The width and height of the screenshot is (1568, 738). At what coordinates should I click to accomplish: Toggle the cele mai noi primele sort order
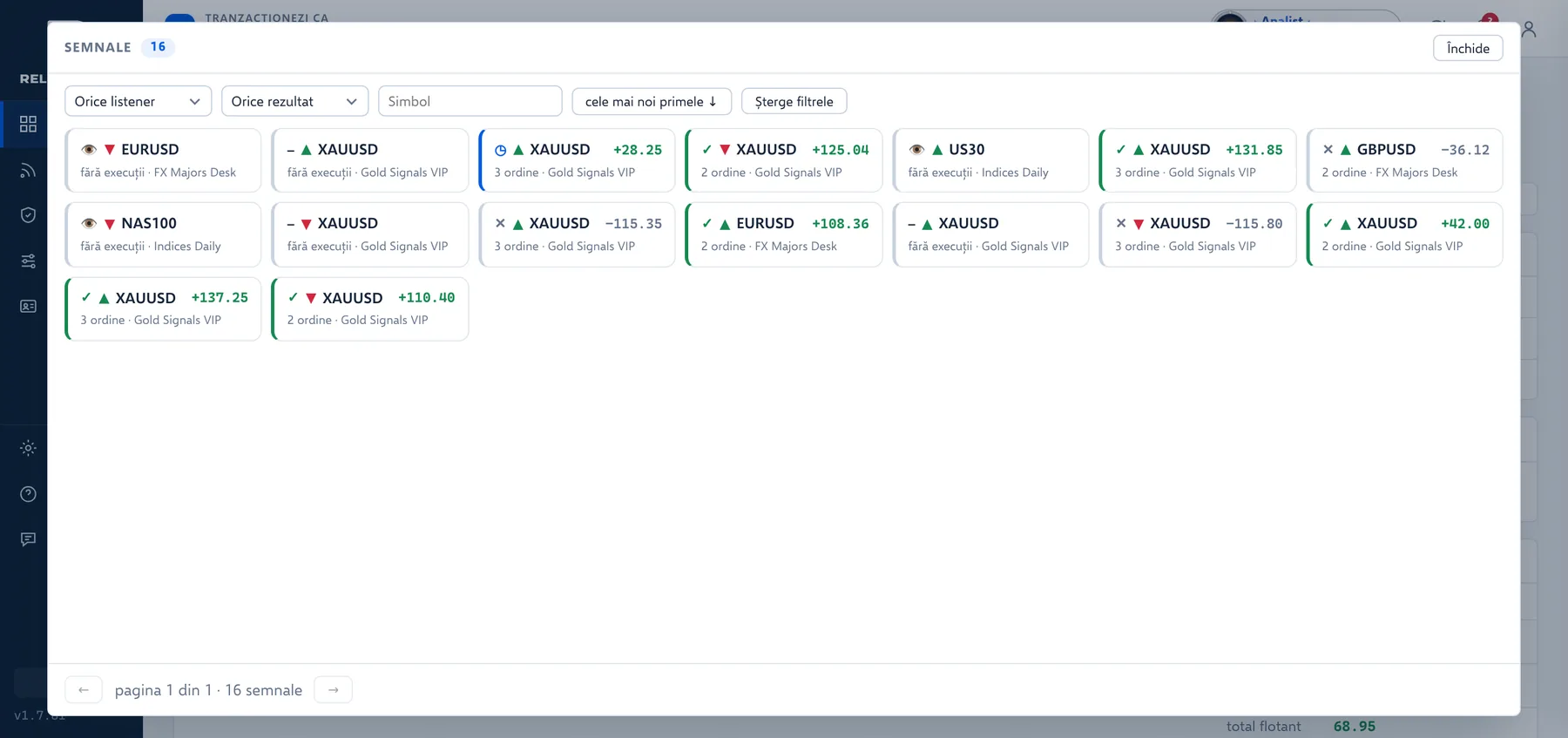pos(652,101)
